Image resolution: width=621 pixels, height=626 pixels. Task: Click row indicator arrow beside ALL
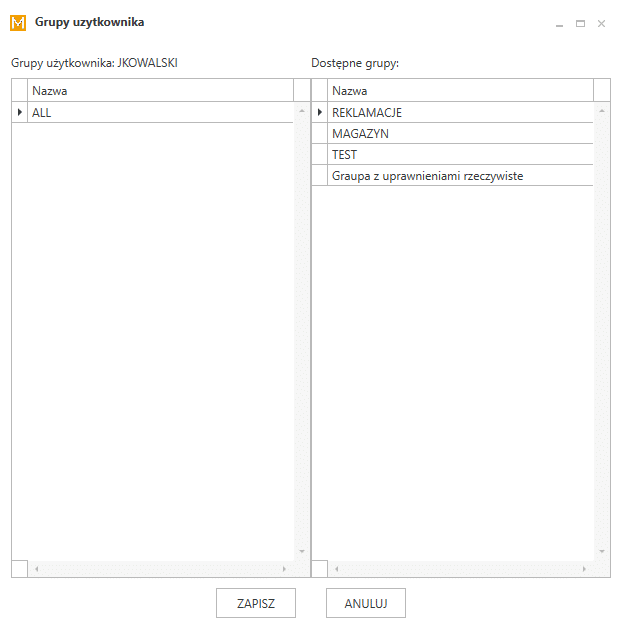coord(20,112)
